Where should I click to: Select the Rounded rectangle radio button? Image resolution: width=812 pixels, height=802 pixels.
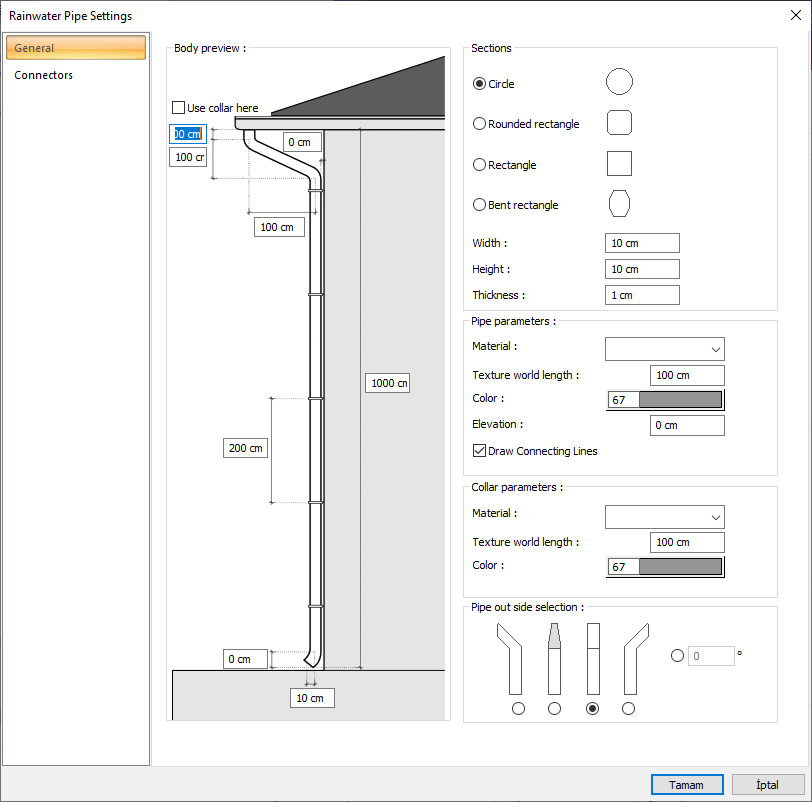479,124
